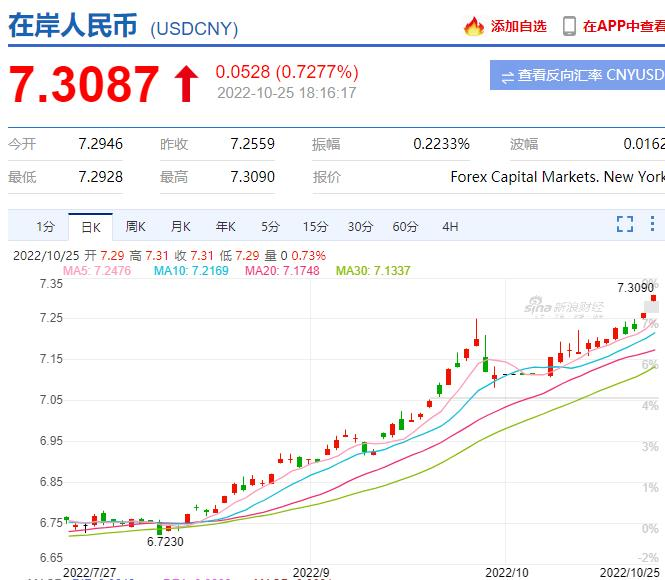
Task: Click the red up arrow beside 7.3087
Action: click(185, 84)
